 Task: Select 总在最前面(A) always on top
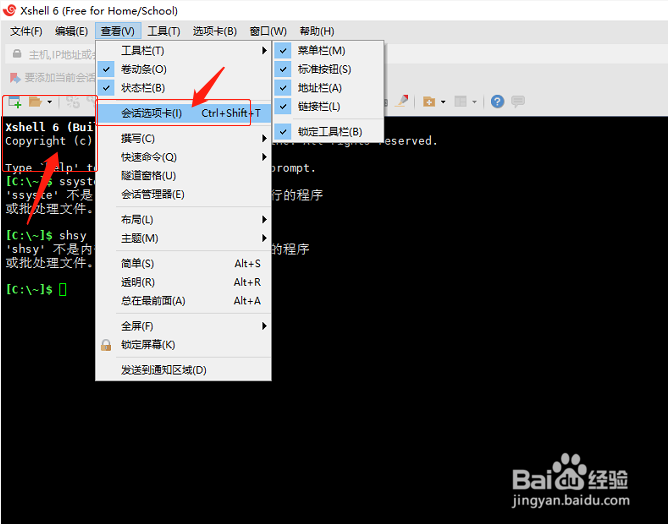point(184,301)
